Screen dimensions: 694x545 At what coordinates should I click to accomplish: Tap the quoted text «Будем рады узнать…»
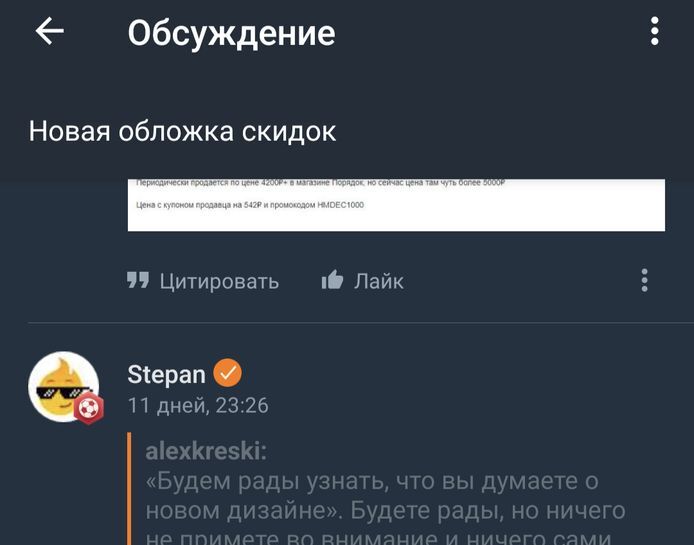coord(385,509)
